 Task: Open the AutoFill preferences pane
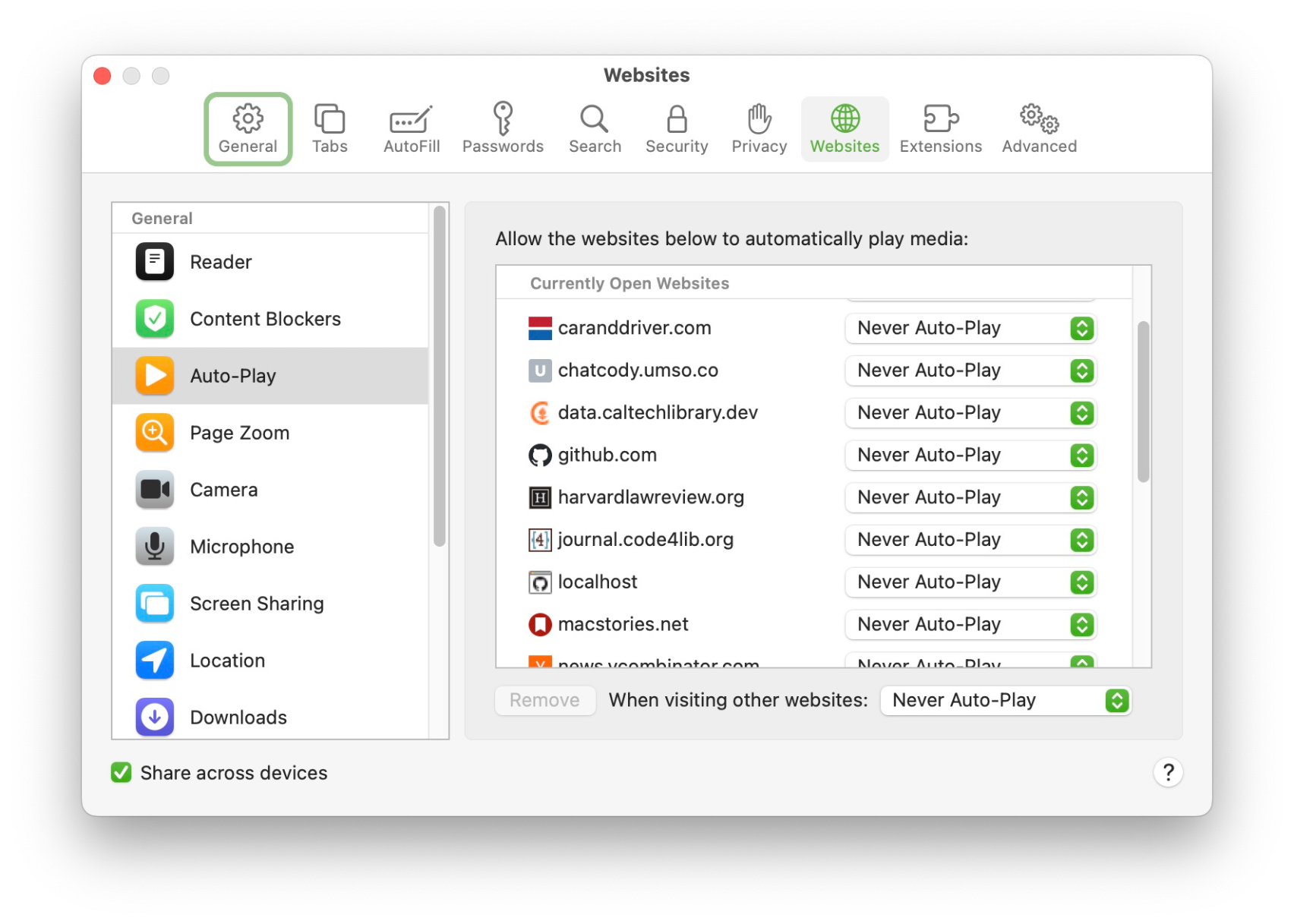tap(411, 129)
